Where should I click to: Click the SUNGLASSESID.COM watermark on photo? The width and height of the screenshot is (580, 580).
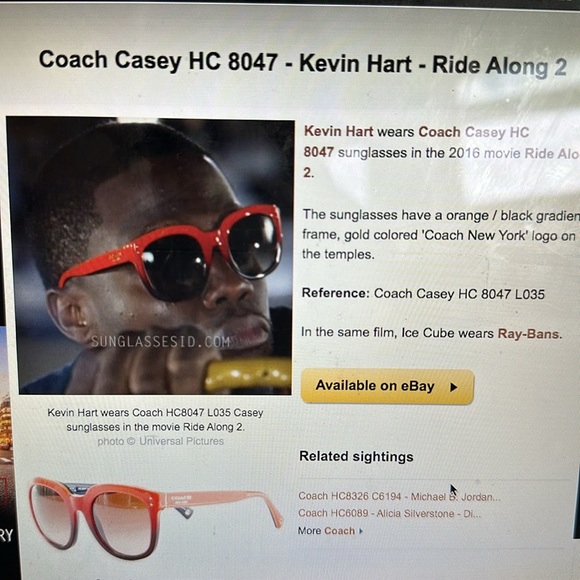(161, 342)
